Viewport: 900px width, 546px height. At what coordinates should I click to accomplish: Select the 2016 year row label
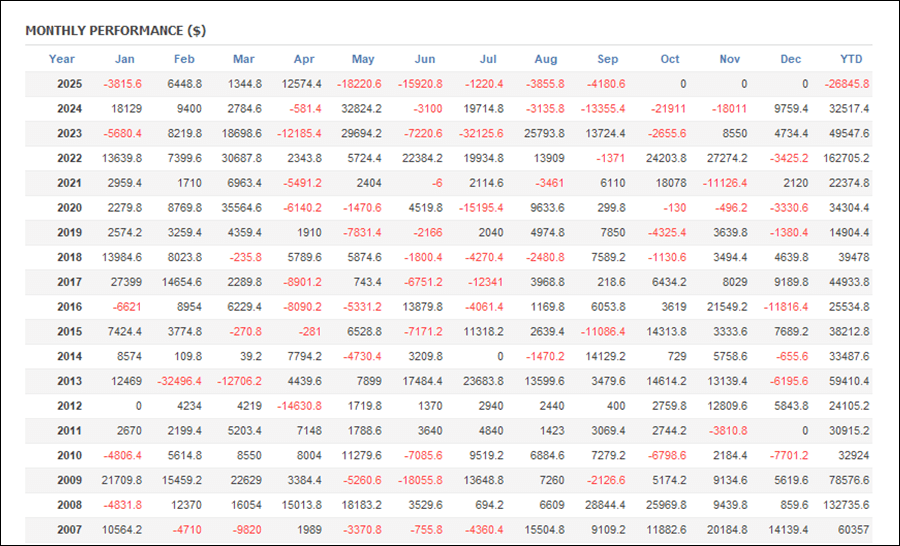(68, 305)
